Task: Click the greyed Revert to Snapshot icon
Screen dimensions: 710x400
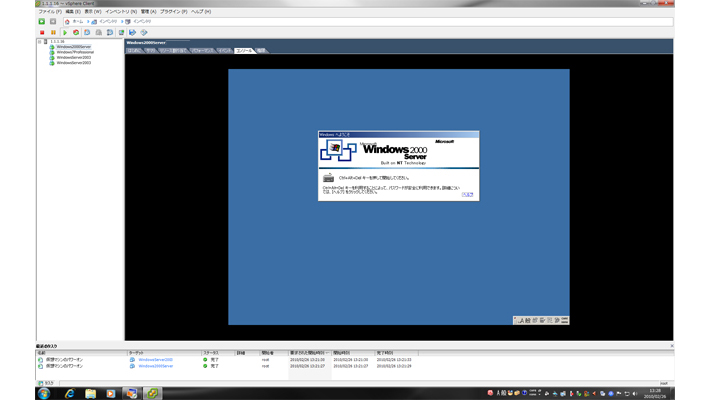Action: (x=99, y=33)
